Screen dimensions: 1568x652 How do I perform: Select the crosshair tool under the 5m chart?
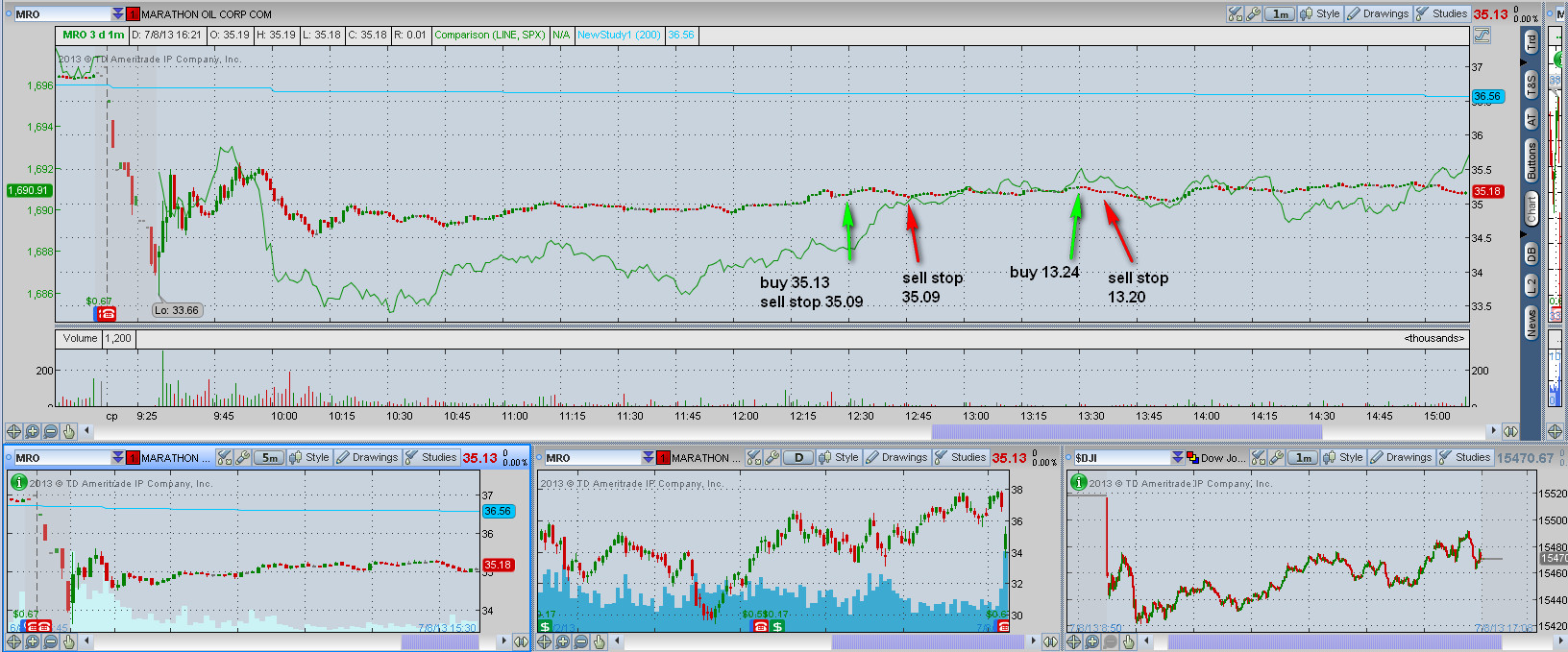click(x=13, y=641)
